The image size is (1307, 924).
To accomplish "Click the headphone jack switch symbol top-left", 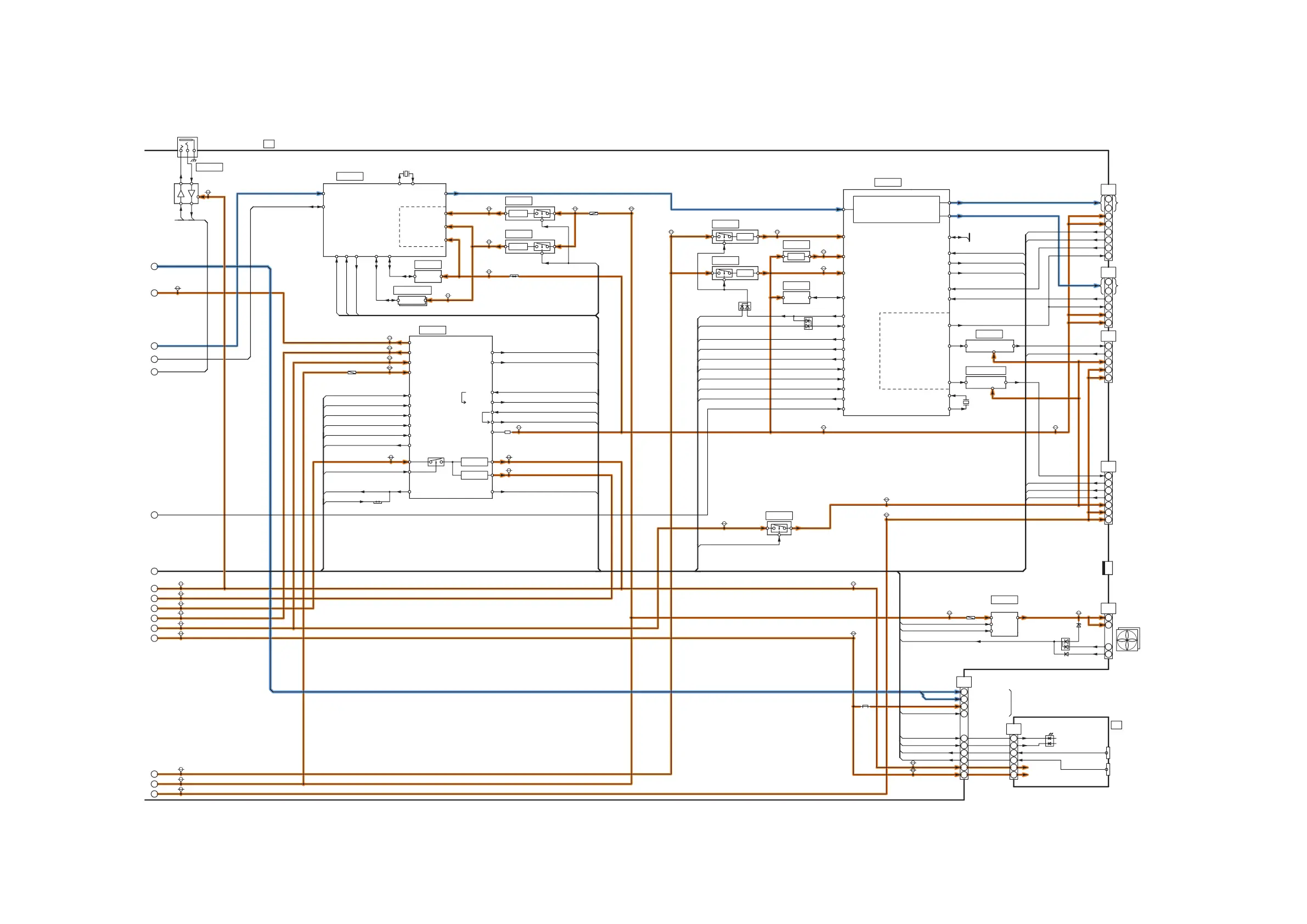I will (187, 148).
